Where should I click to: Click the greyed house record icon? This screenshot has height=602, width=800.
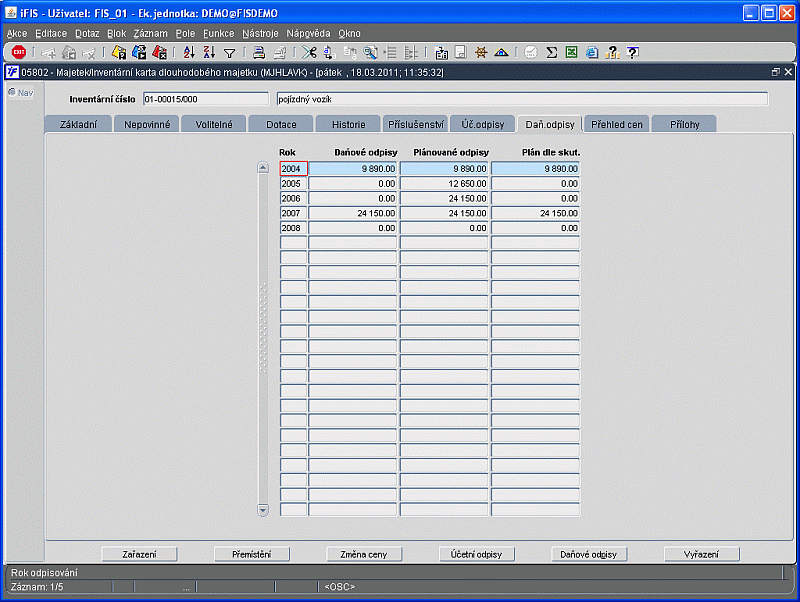[68, 52]
